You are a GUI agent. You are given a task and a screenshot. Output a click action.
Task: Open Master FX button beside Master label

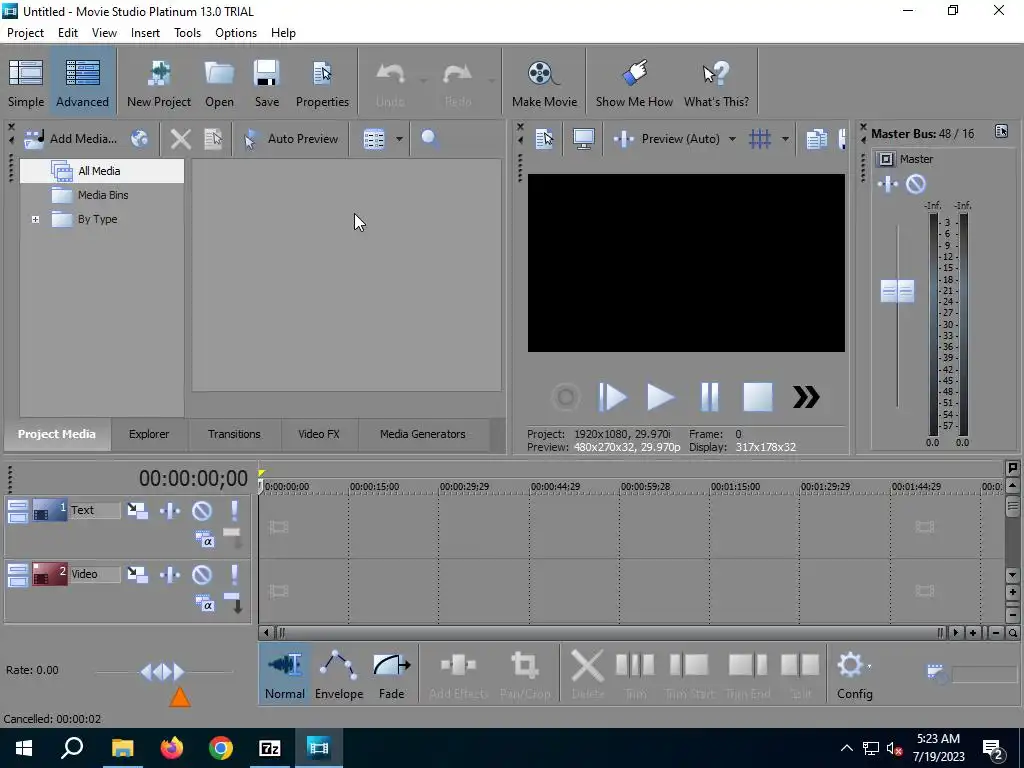click(x=886, y=159)
